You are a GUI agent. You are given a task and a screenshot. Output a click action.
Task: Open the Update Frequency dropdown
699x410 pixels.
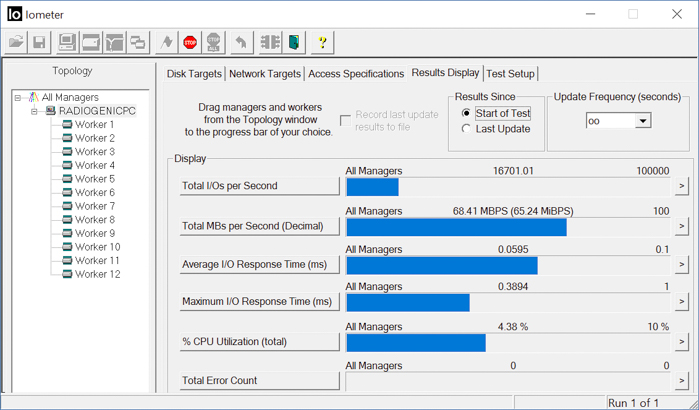642,121
